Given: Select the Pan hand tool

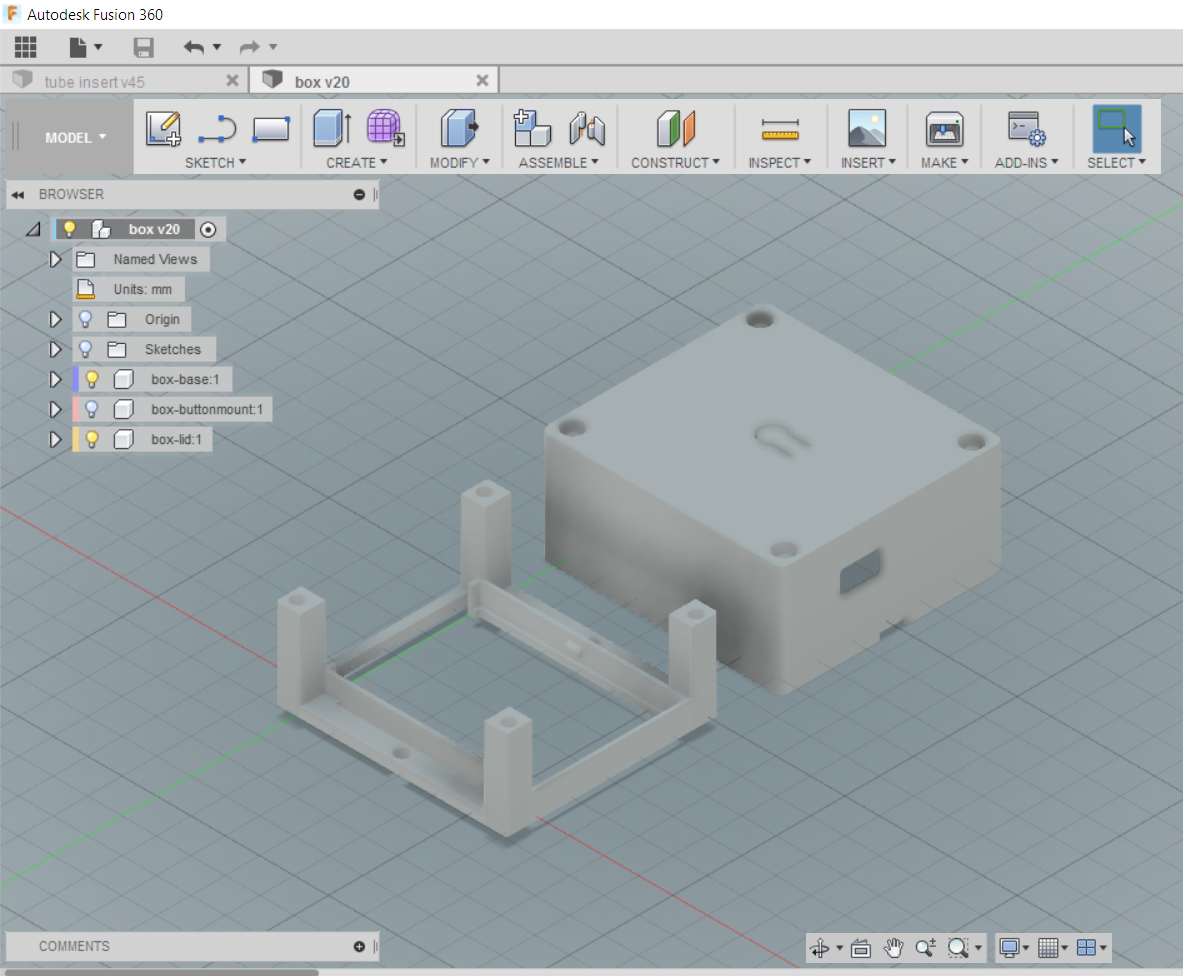Looking at the screenshot, I should click(893, 948).
